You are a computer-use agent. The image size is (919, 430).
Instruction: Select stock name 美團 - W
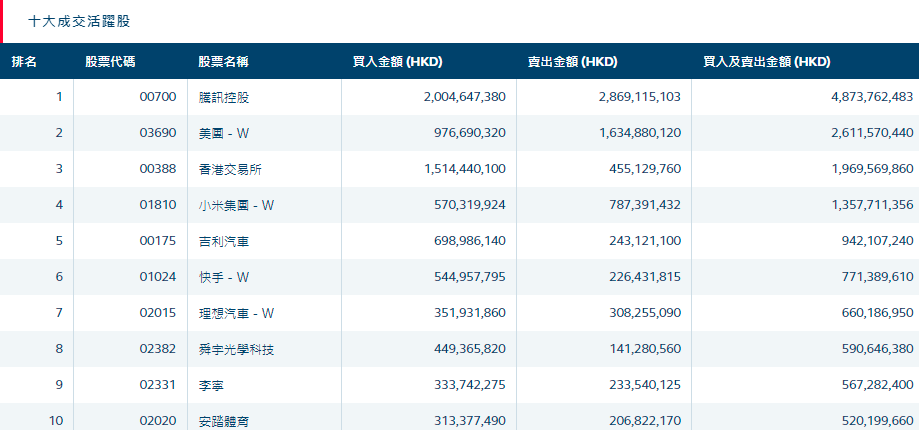[x=224, y=134]
